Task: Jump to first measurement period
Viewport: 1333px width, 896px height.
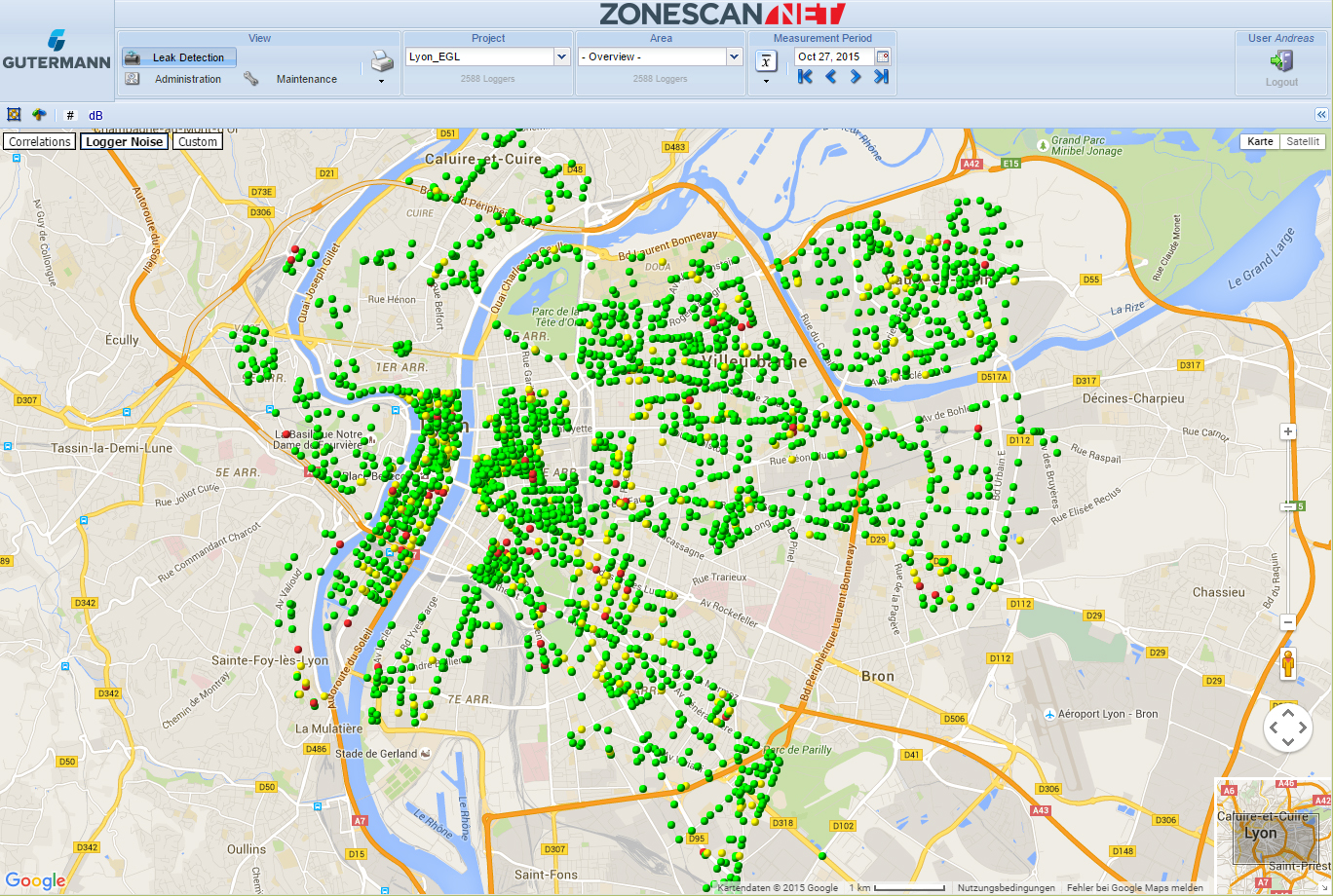Action: 805,77
